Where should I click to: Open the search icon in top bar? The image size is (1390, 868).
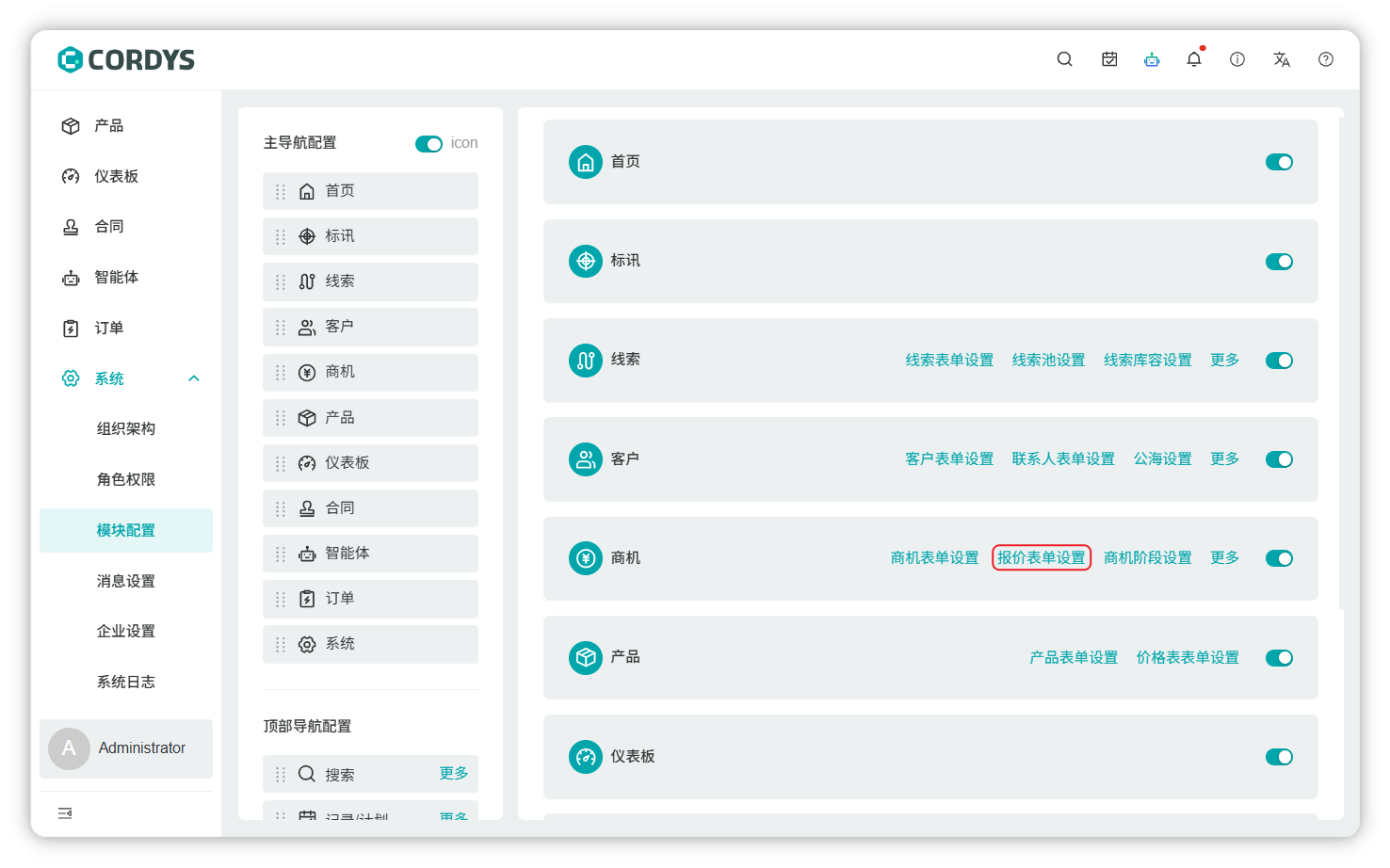click(1064, 59)
